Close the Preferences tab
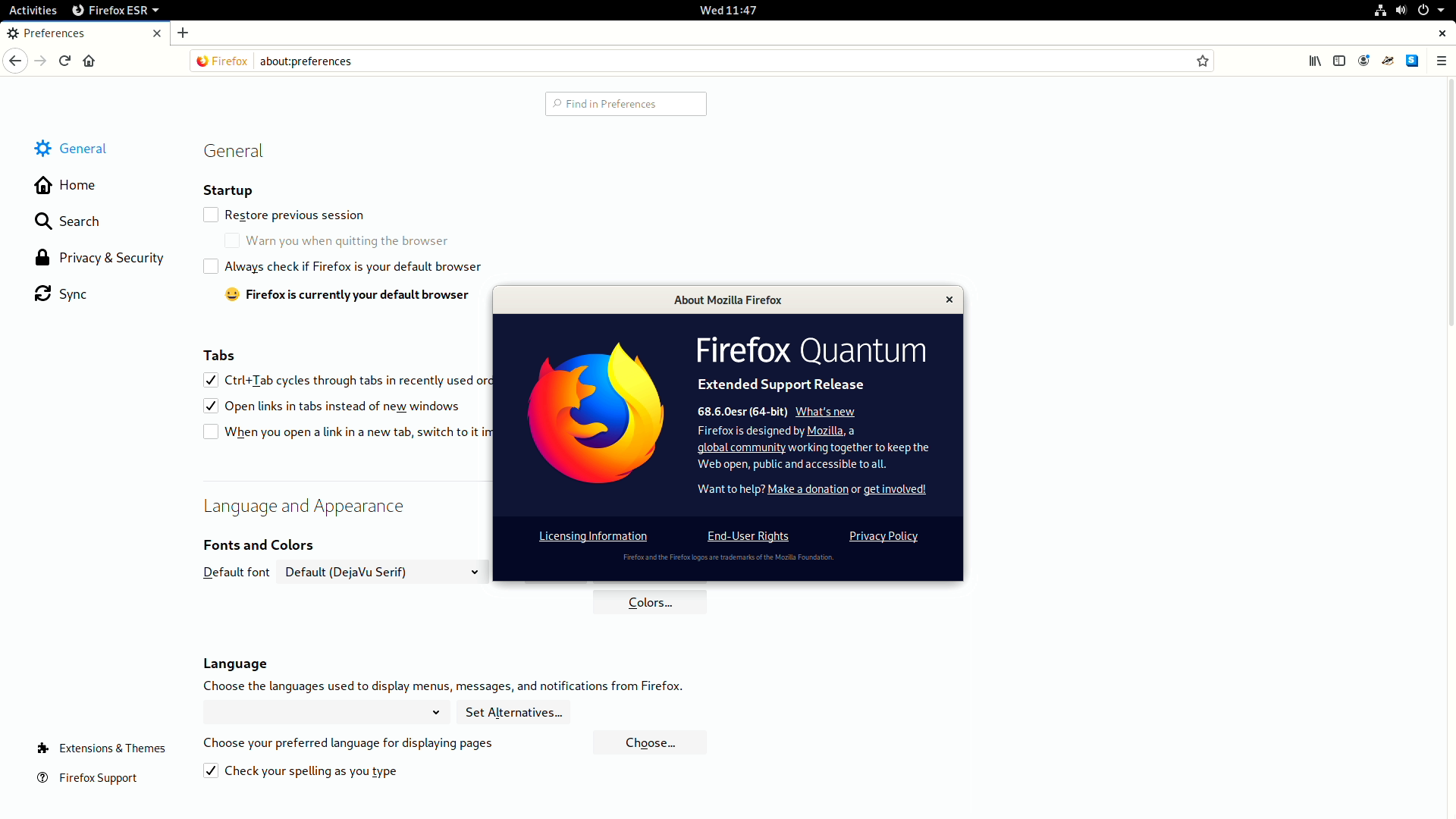Viewport: 1456px width, 819px height. coord(157,33)
